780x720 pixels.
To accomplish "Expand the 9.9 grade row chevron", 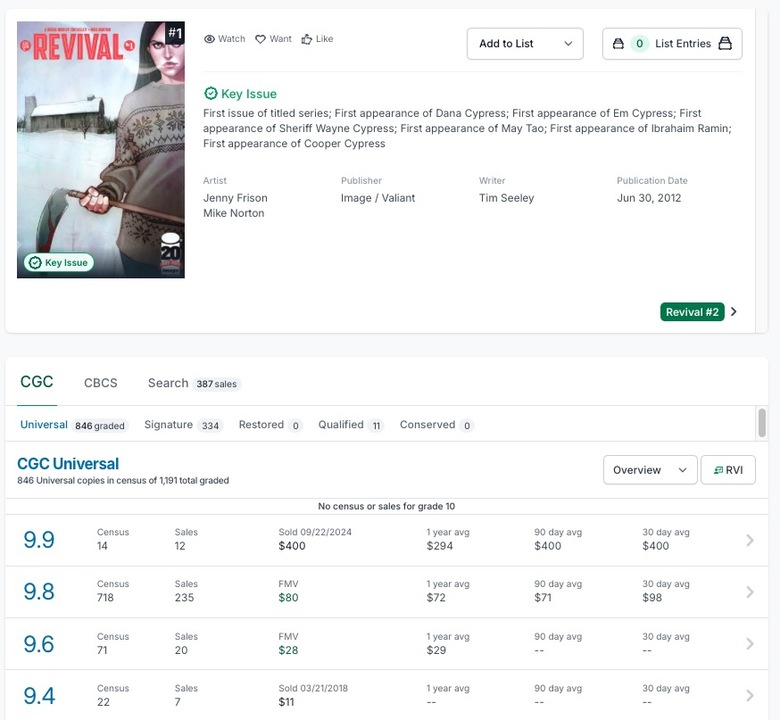I will (750, 540).
